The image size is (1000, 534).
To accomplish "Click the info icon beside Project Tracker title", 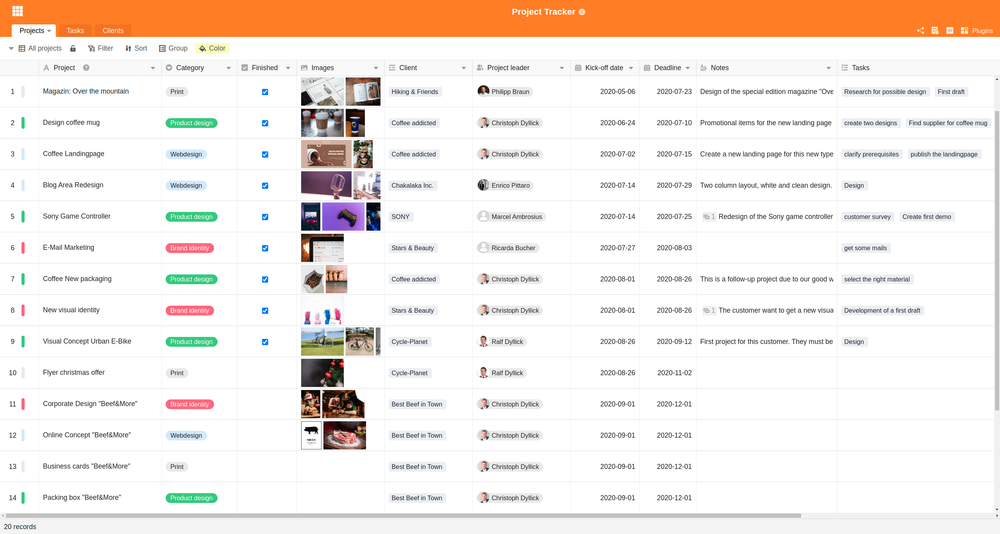I will 582,12.
